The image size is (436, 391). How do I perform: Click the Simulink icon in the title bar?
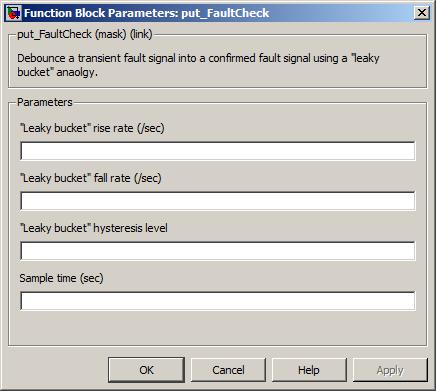click(x=13, y=13)
